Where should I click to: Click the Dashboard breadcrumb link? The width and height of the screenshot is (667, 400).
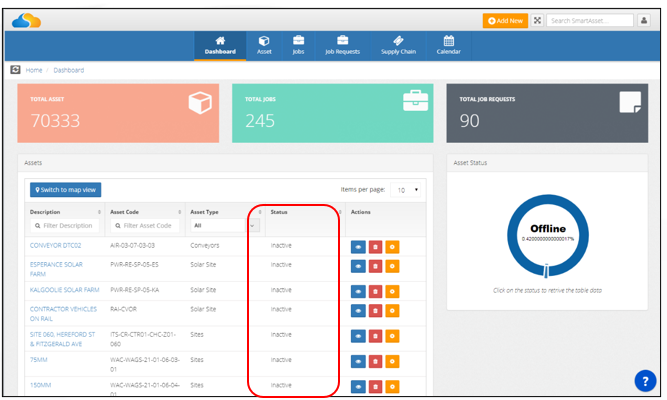pyautogui.click(x=68, y=70)
